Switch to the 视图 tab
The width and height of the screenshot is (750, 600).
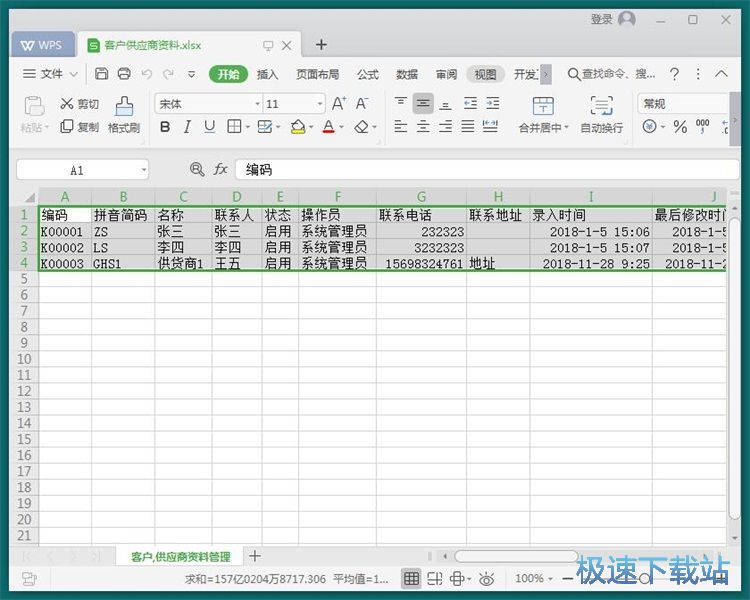(x=485, y=75)
